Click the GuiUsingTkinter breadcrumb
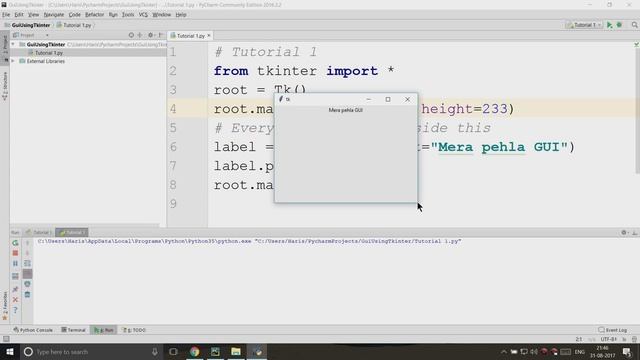This screenshot has width=640, height=360. [x=27, y=25]
